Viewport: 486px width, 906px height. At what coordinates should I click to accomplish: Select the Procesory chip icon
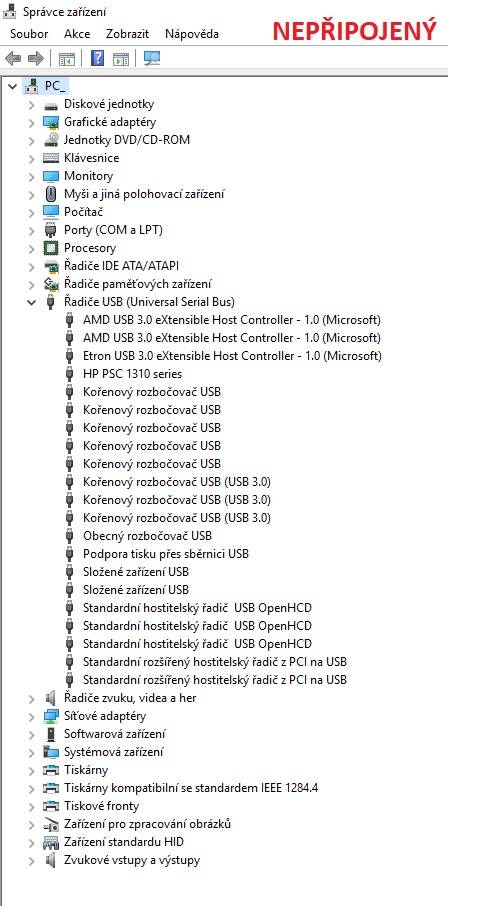(x=51, y=248)
